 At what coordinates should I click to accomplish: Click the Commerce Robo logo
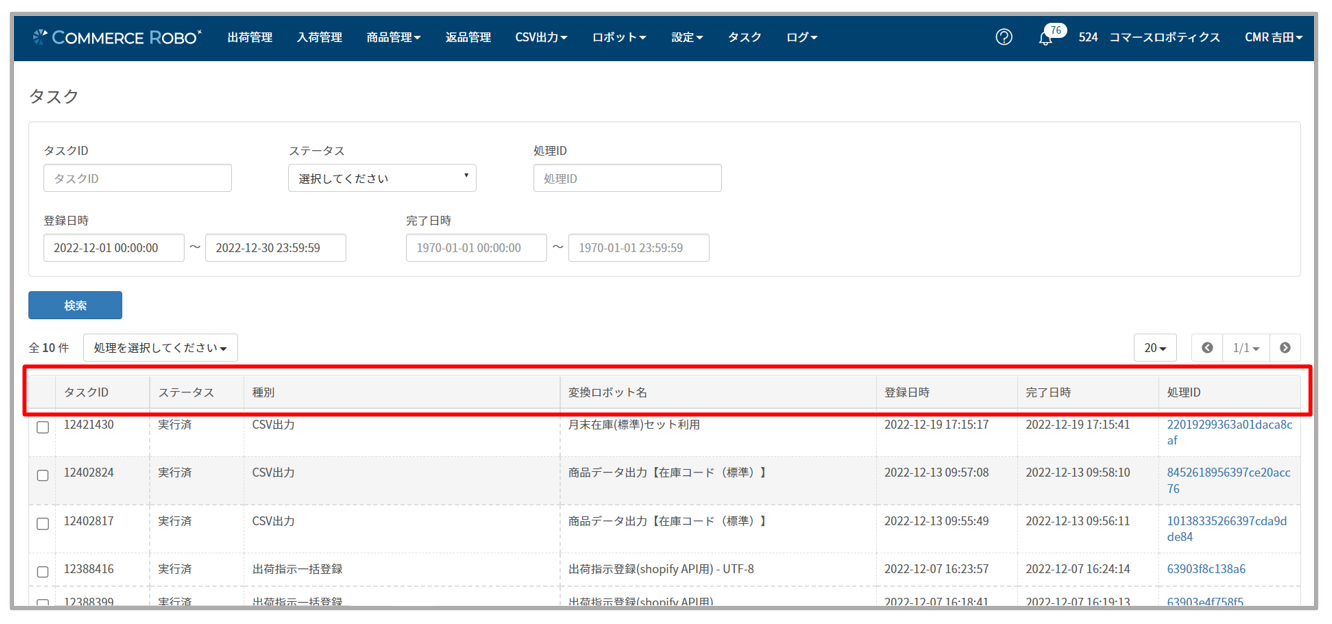[116, 37]
